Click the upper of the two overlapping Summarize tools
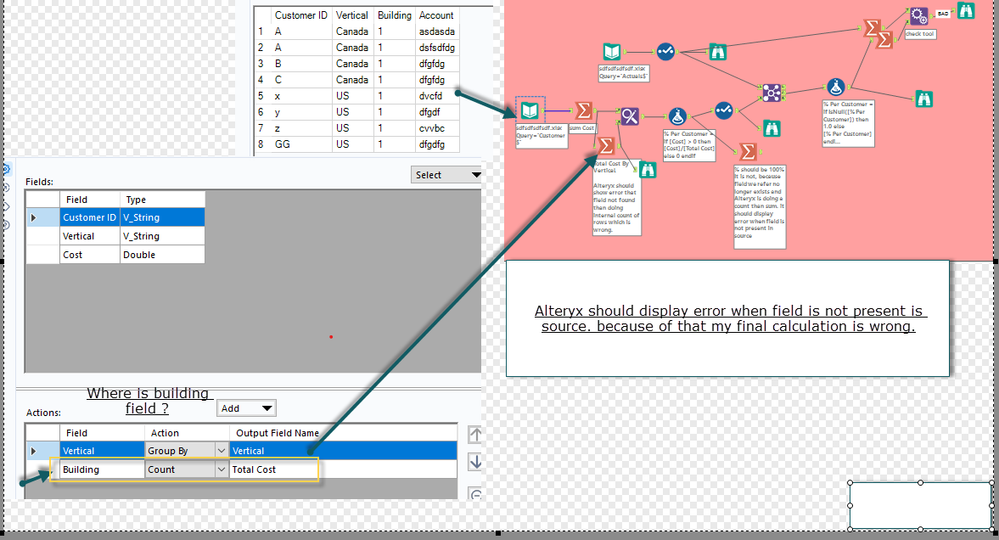999x540 pixels. [872, 27]
